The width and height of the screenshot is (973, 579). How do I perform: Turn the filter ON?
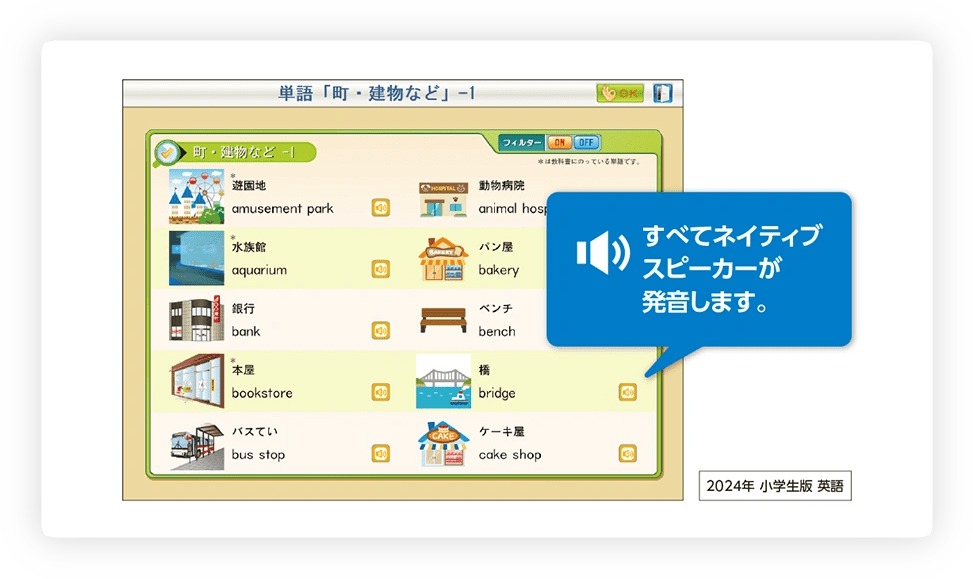[559, 143]
